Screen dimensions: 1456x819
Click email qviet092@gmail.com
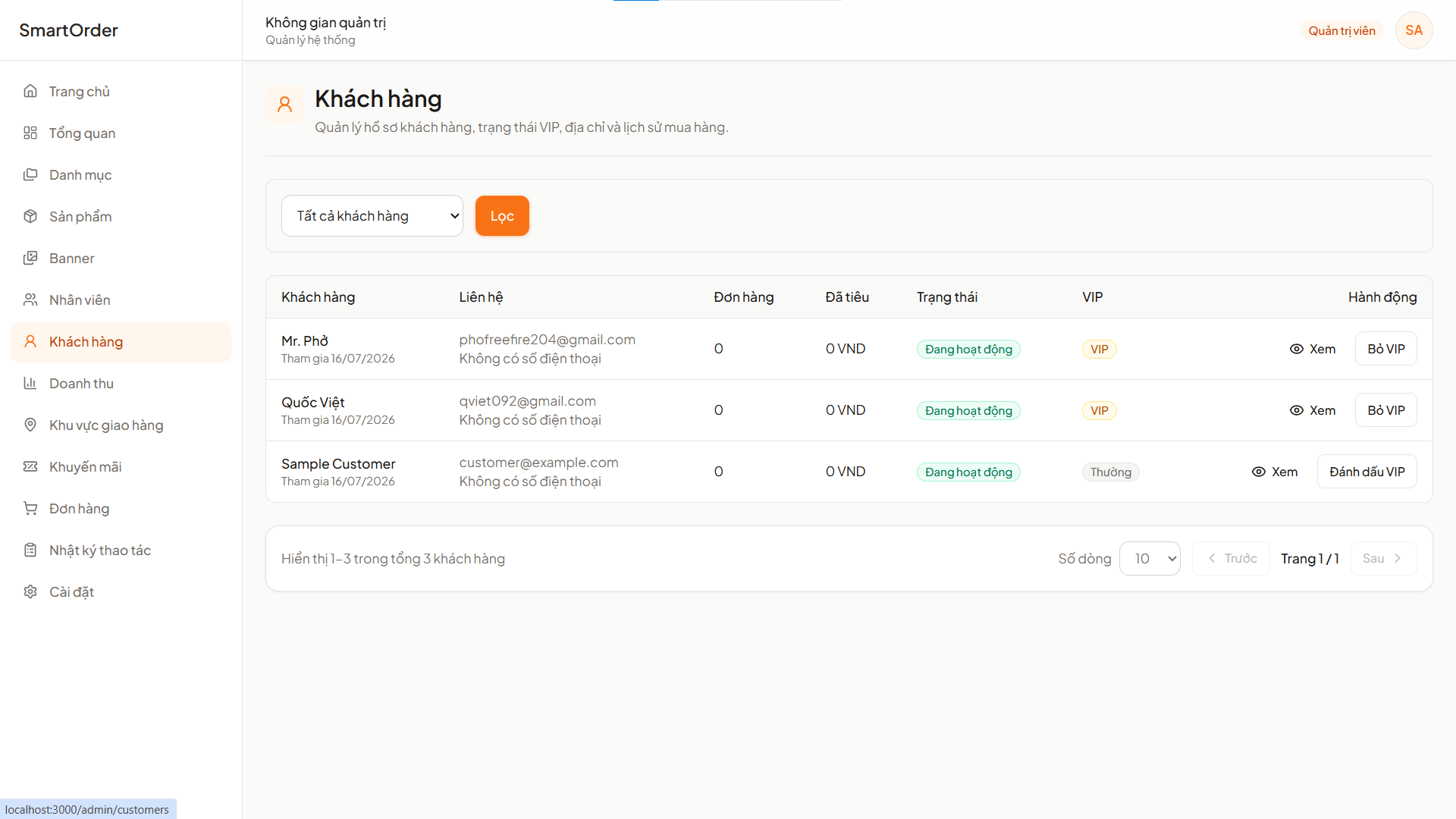coord(527,401)
